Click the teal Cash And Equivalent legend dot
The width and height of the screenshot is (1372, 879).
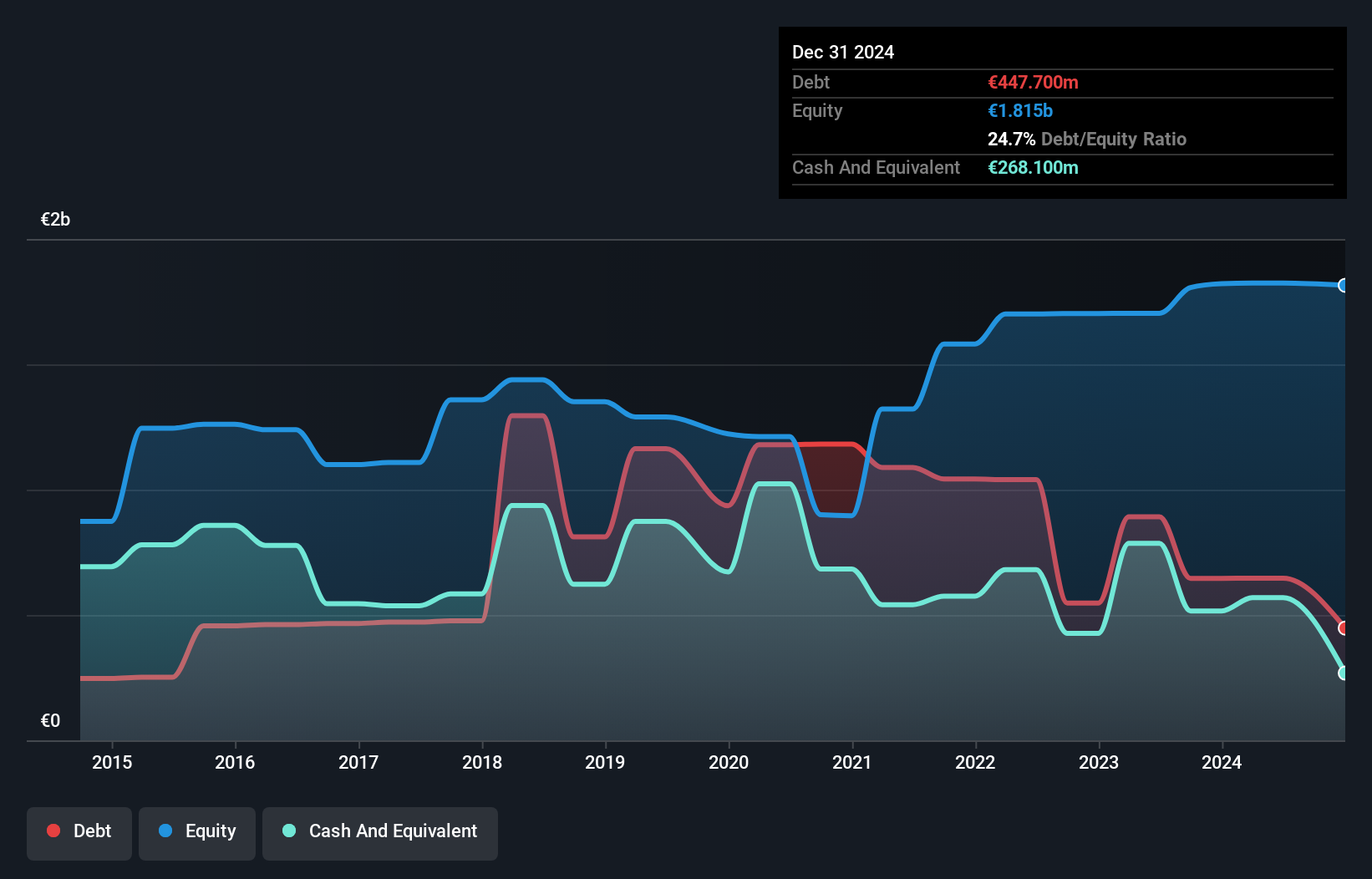[289, 831]
